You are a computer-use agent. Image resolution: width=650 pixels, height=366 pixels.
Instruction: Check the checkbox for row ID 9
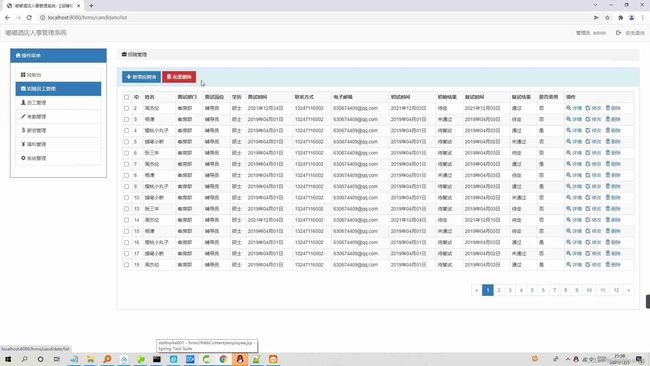(x=126, y=187)
